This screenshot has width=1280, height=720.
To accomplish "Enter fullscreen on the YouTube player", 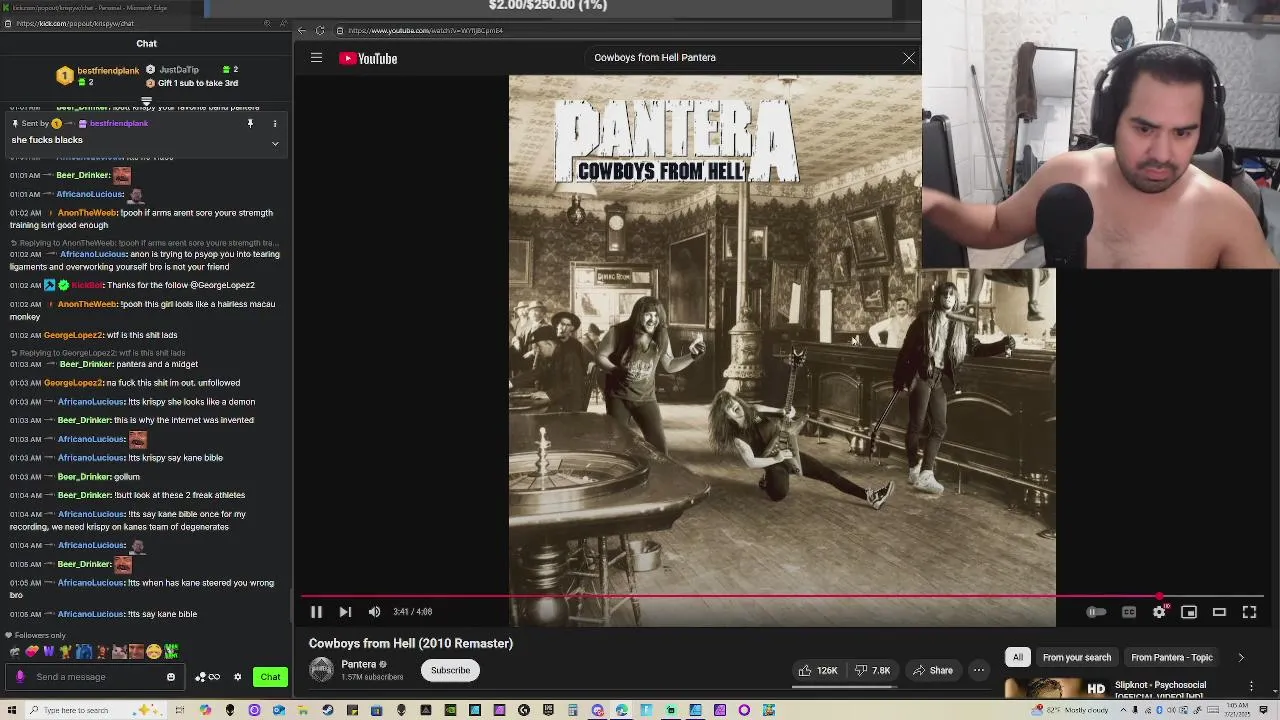I will tap(1249, 612).
